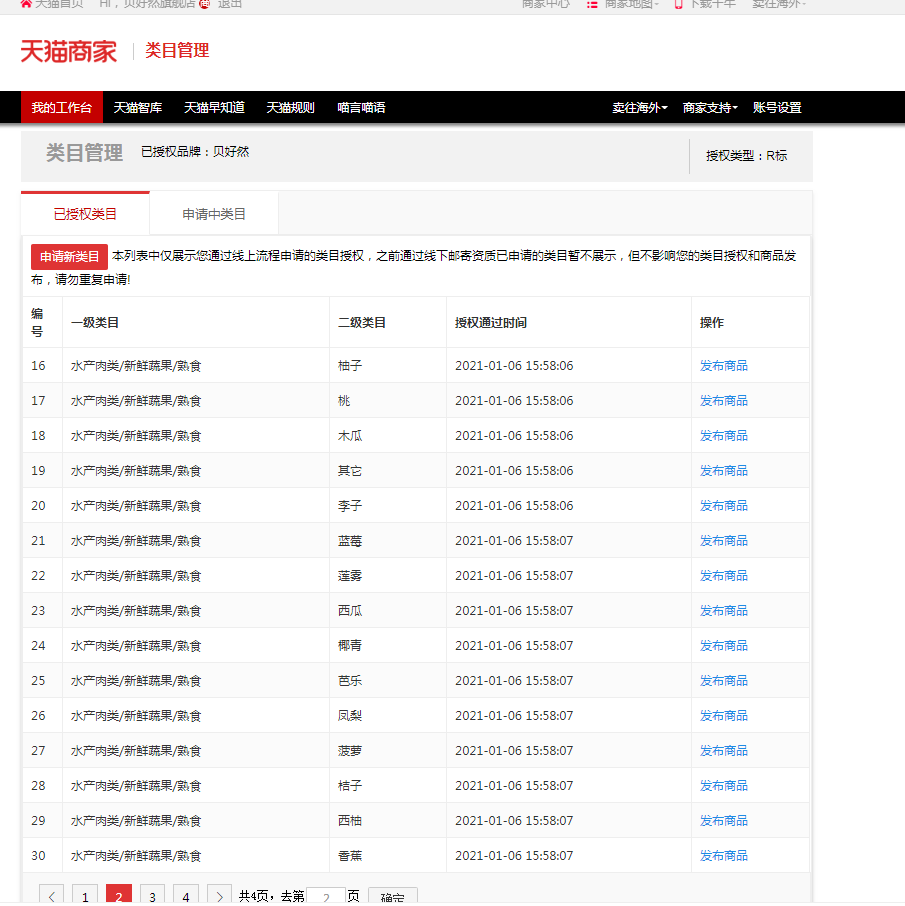The height and width of the screenshot is (906, 905).
Task: Click the red 申请新类目 button
Action: 69,257
